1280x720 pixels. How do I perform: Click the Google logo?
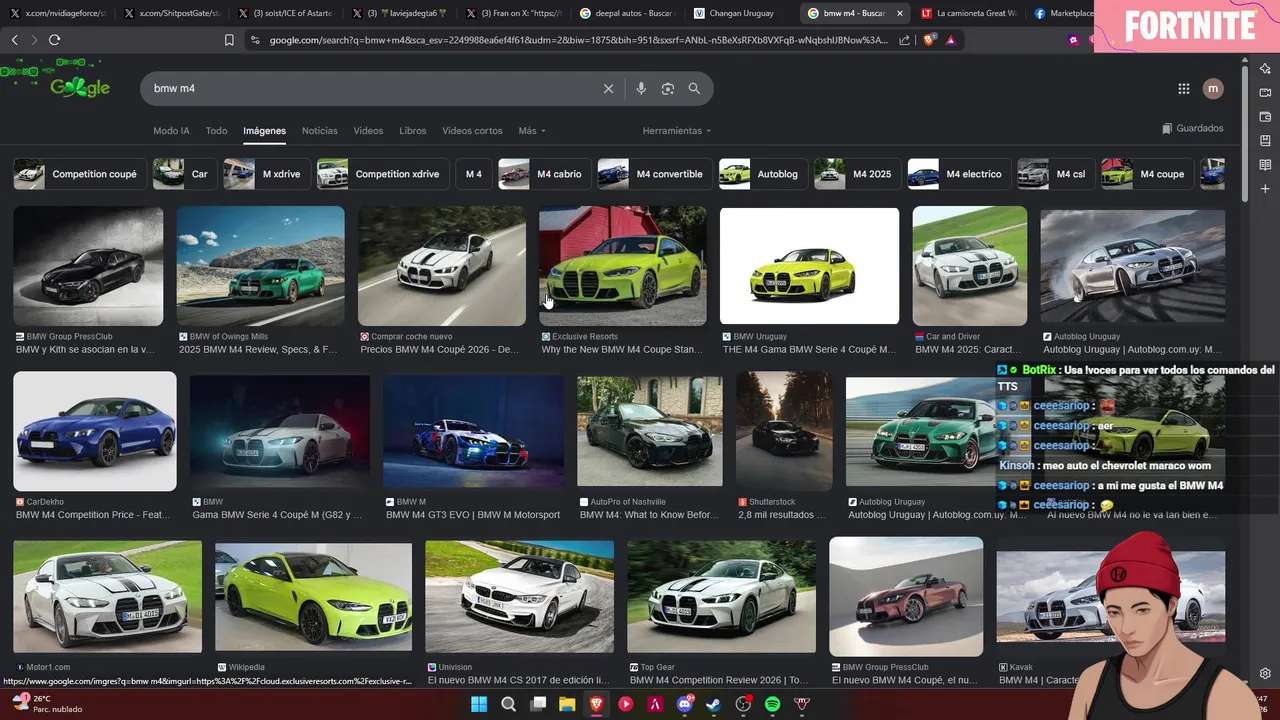click(x=80, y=87)
